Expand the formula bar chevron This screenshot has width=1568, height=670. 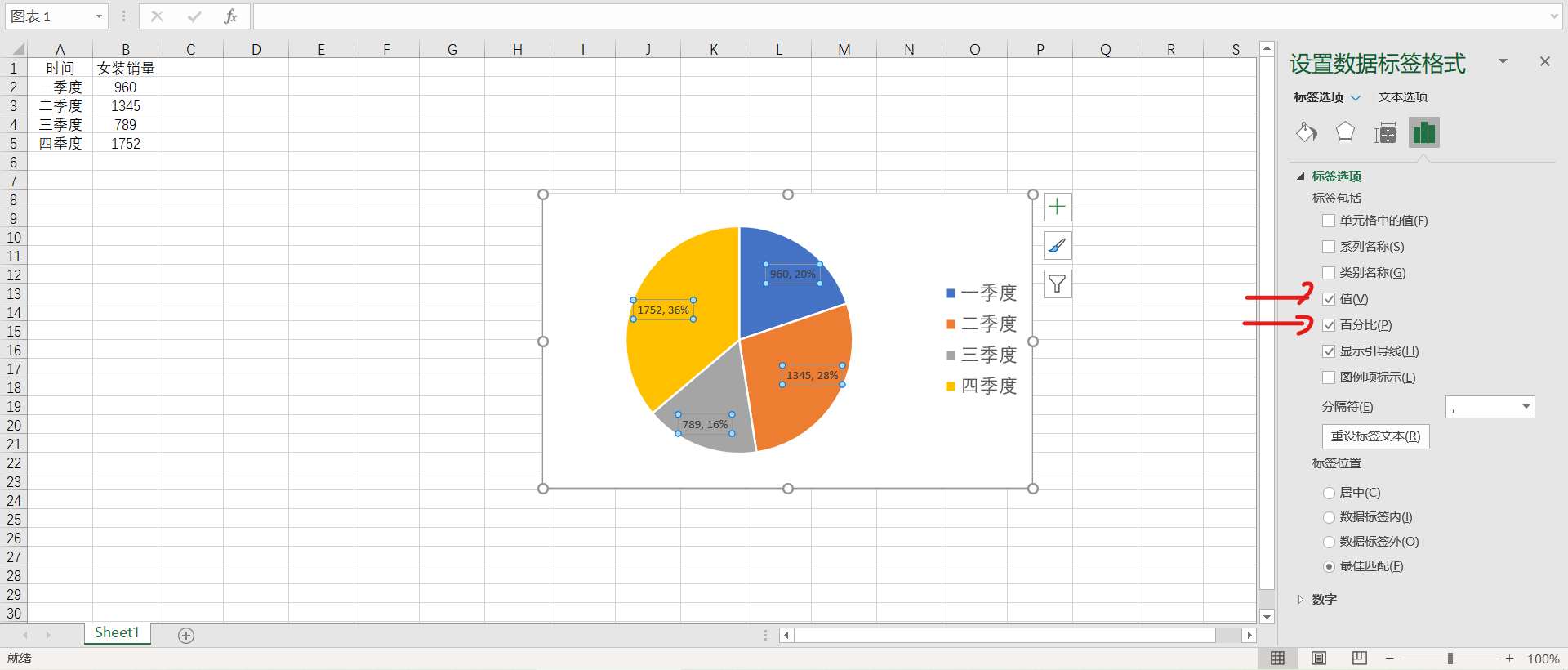point(1554,16)
